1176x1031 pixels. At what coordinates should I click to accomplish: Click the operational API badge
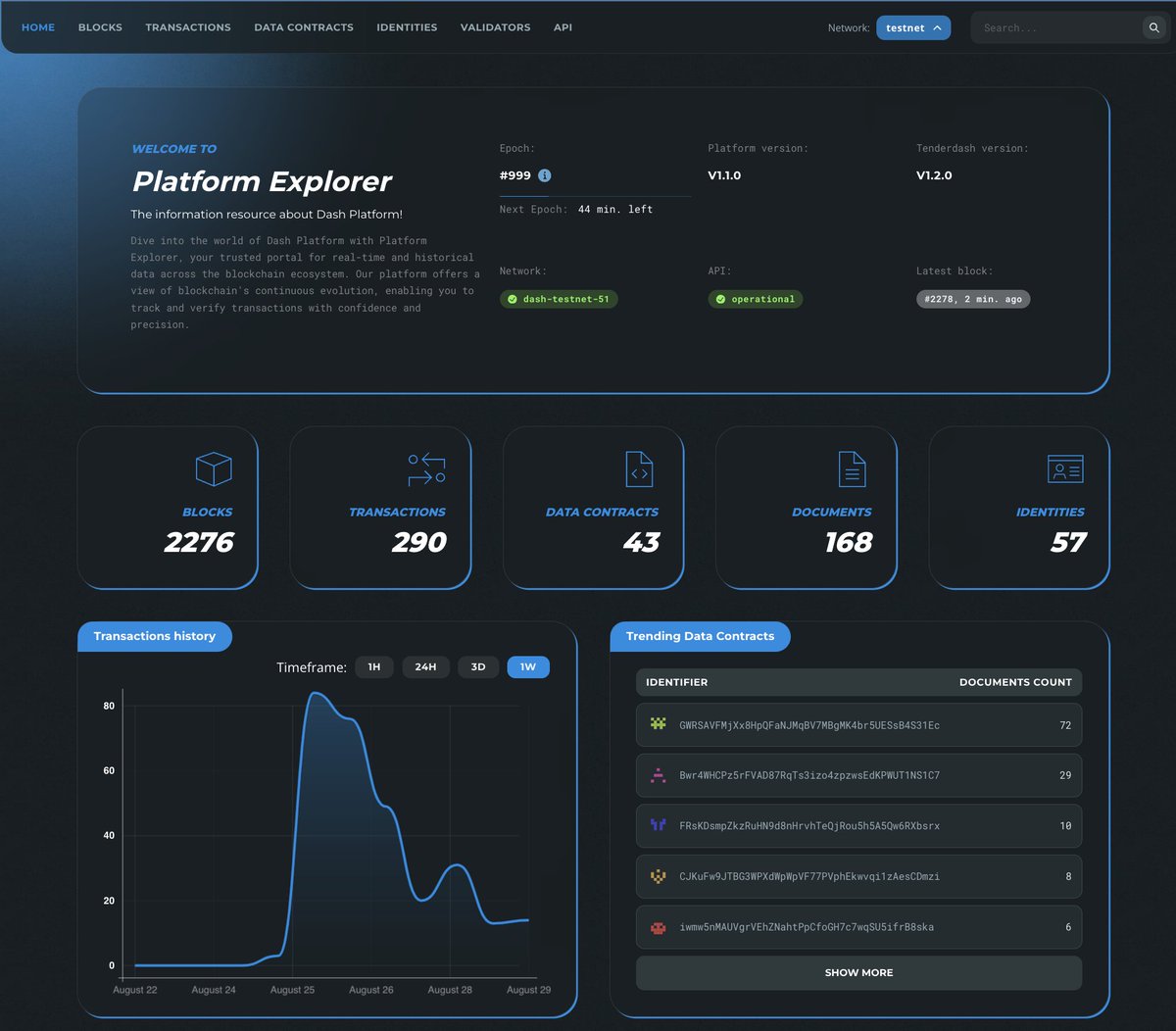click(x=756, y=299)
